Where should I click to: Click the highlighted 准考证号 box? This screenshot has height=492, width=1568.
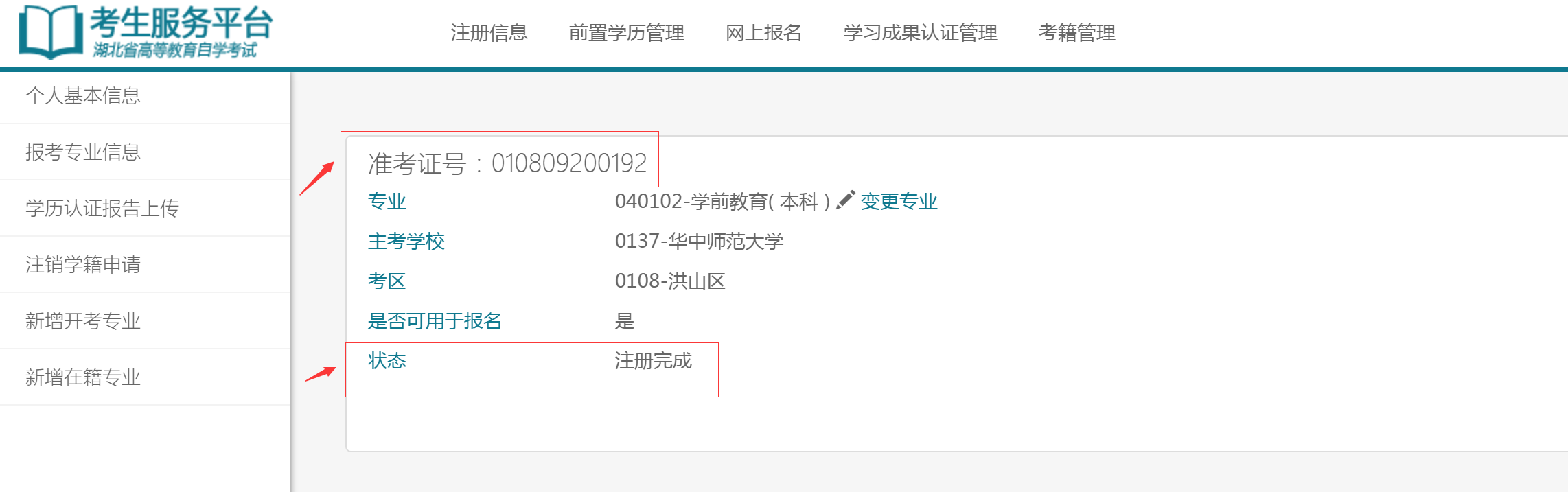499,161
